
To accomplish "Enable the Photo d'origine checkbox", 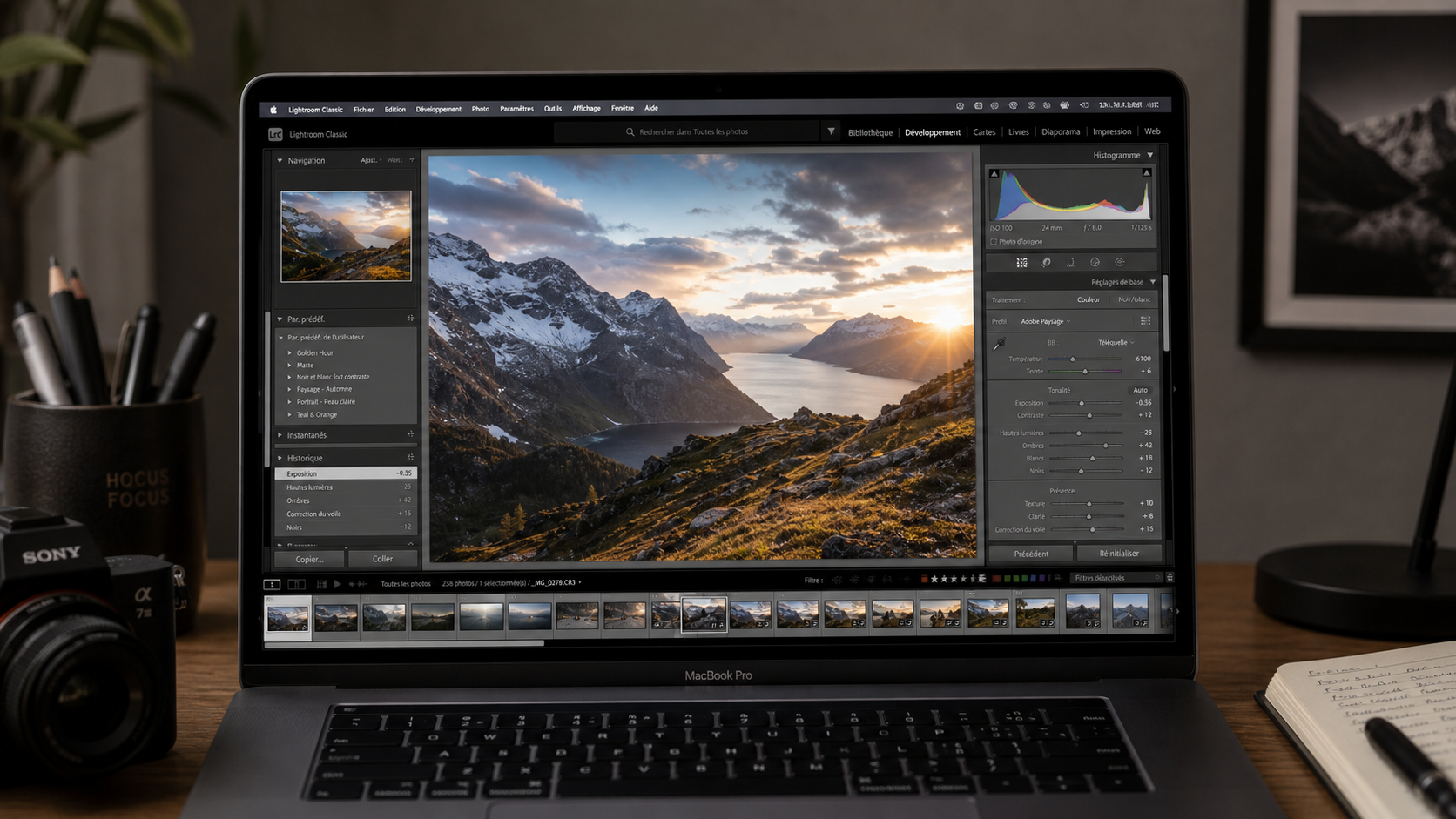I will point(994,242).
